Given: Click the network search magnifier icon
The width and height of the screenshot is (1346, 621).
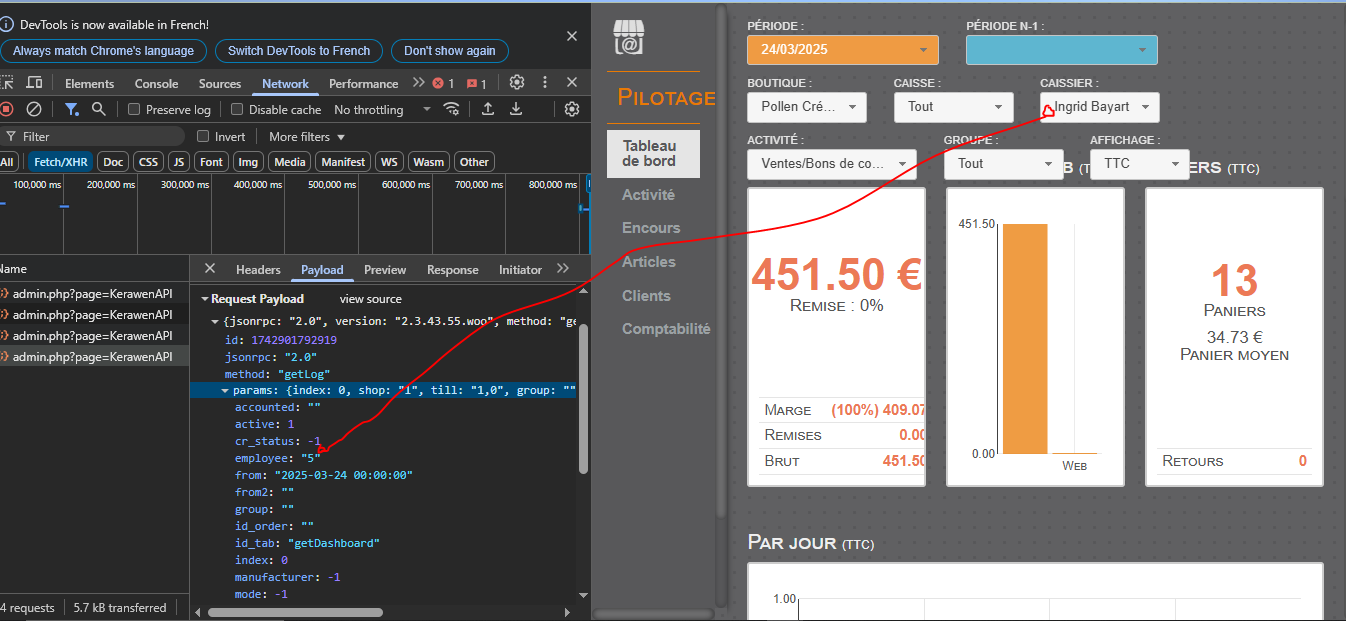Looking at the screenshot, I should [x=99, y=109].
